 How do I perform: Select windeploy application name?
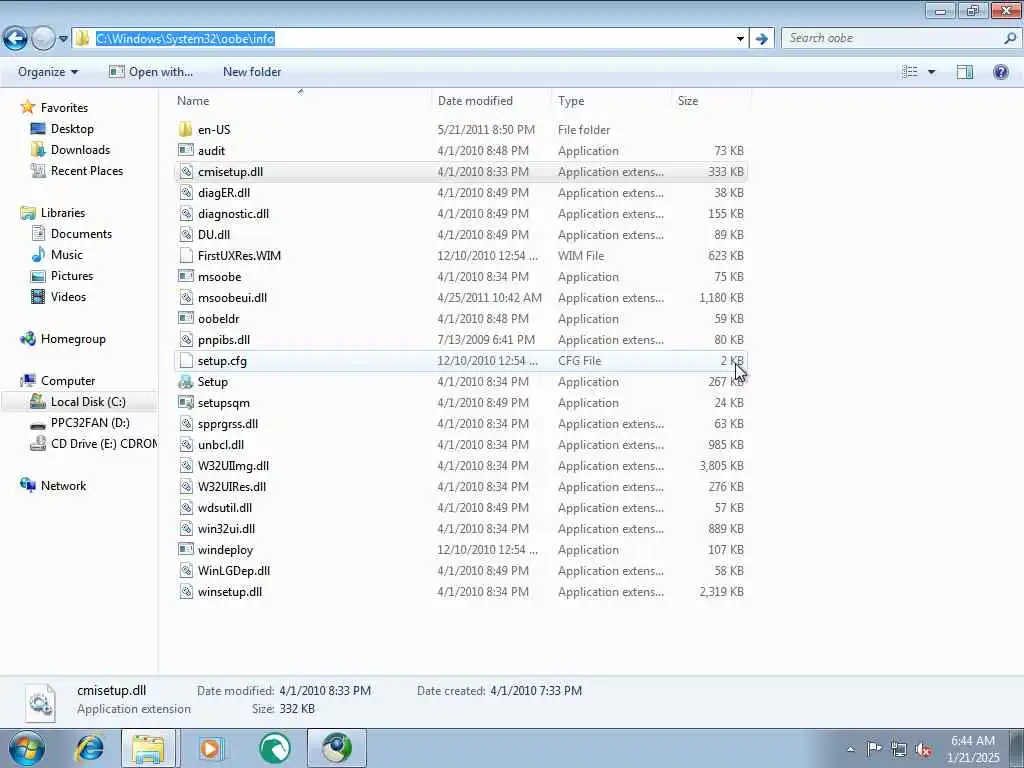pos(225,550)
